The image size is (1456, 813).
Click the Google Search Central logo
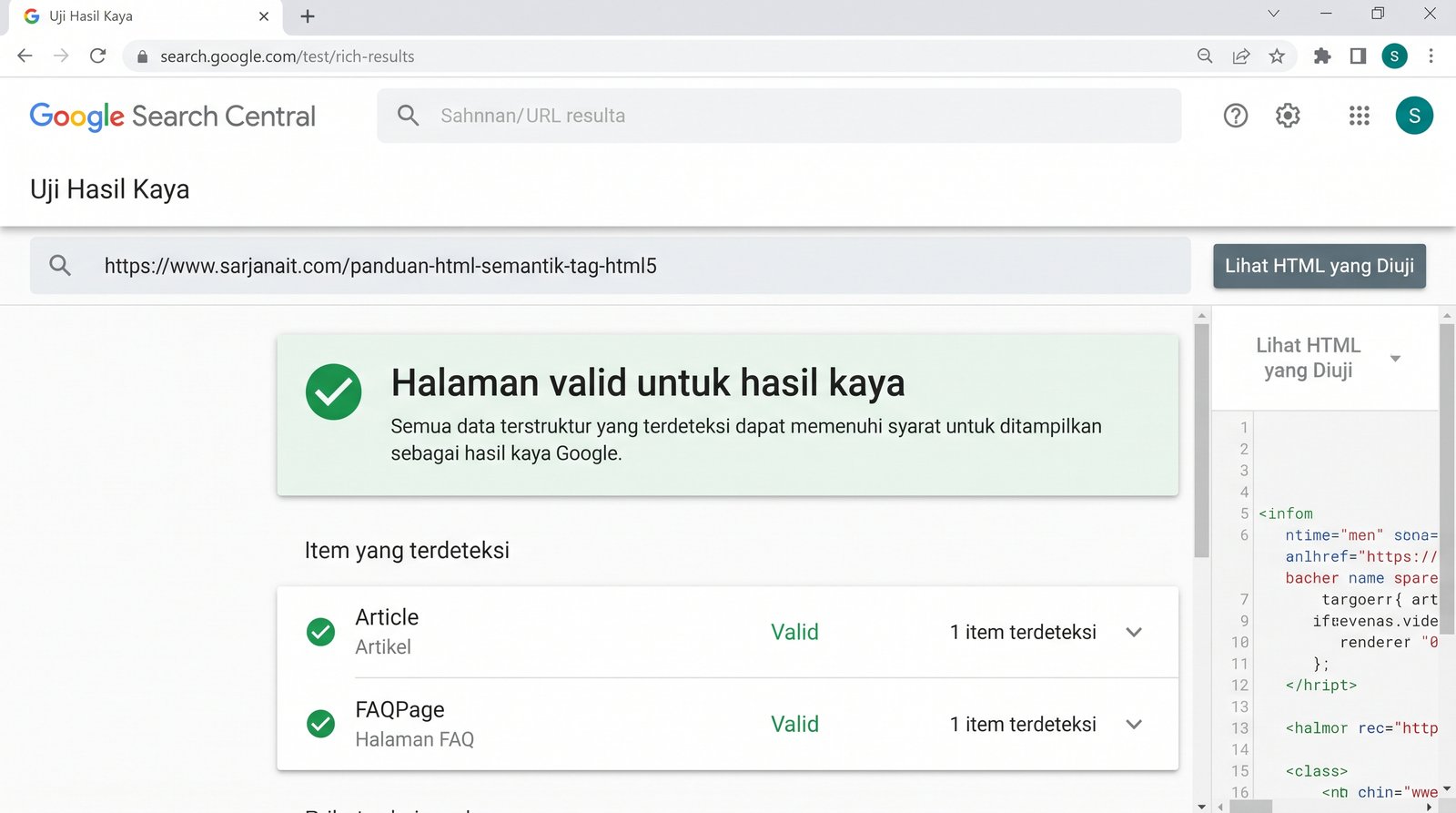[172, 117]
